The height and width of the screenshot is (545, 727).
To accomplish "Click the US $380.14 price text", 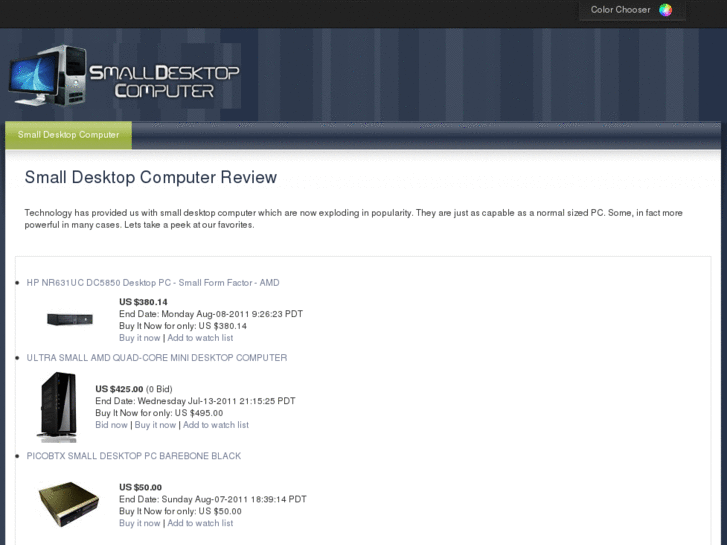I will coord(143,302).
